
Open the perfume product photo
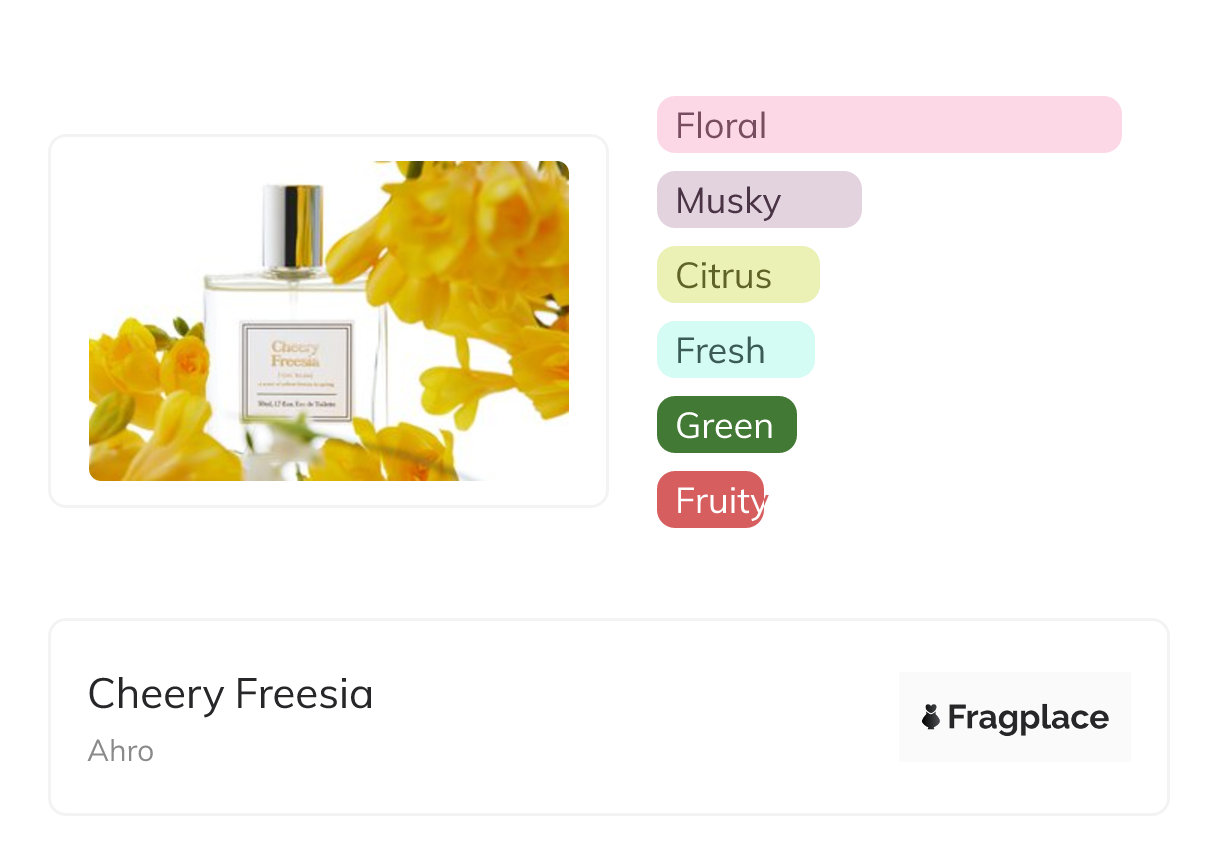pos(329,321)
